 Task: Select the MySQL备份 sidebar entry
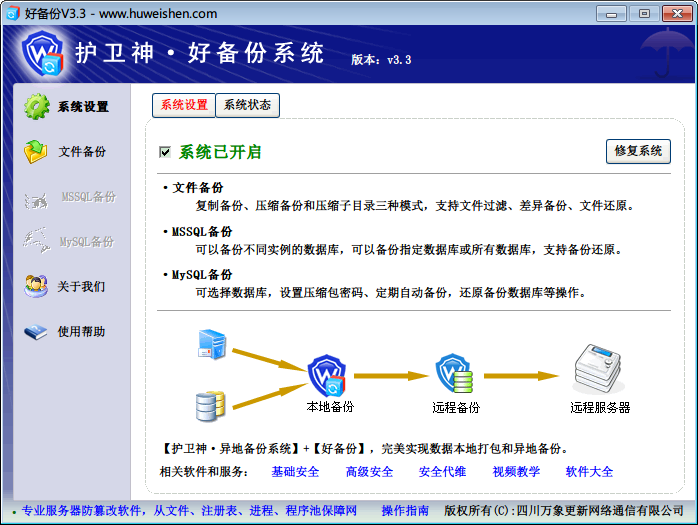click(x=87, y=242)
